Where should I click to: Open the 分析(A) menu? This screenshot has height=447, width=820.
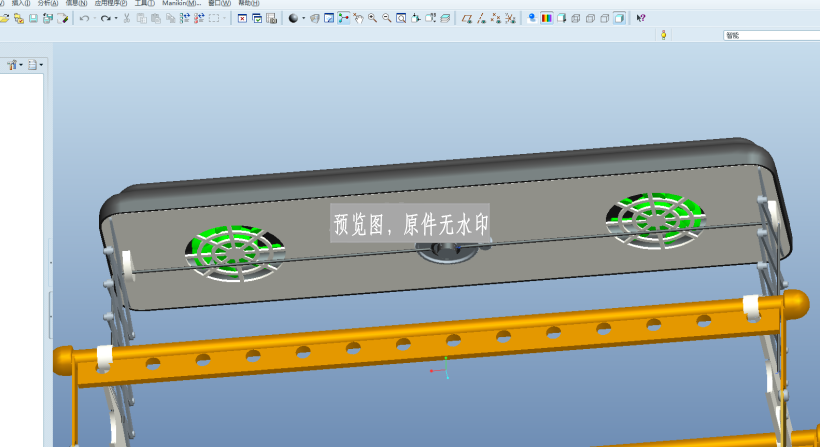pyautogui.click(x=48, y=3)
